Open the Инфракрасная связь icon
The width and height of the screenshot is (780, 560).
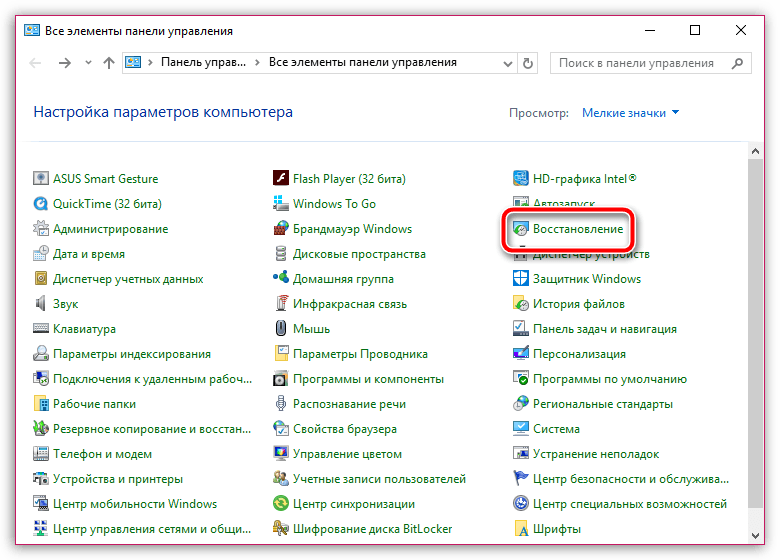tap(281, 303)
